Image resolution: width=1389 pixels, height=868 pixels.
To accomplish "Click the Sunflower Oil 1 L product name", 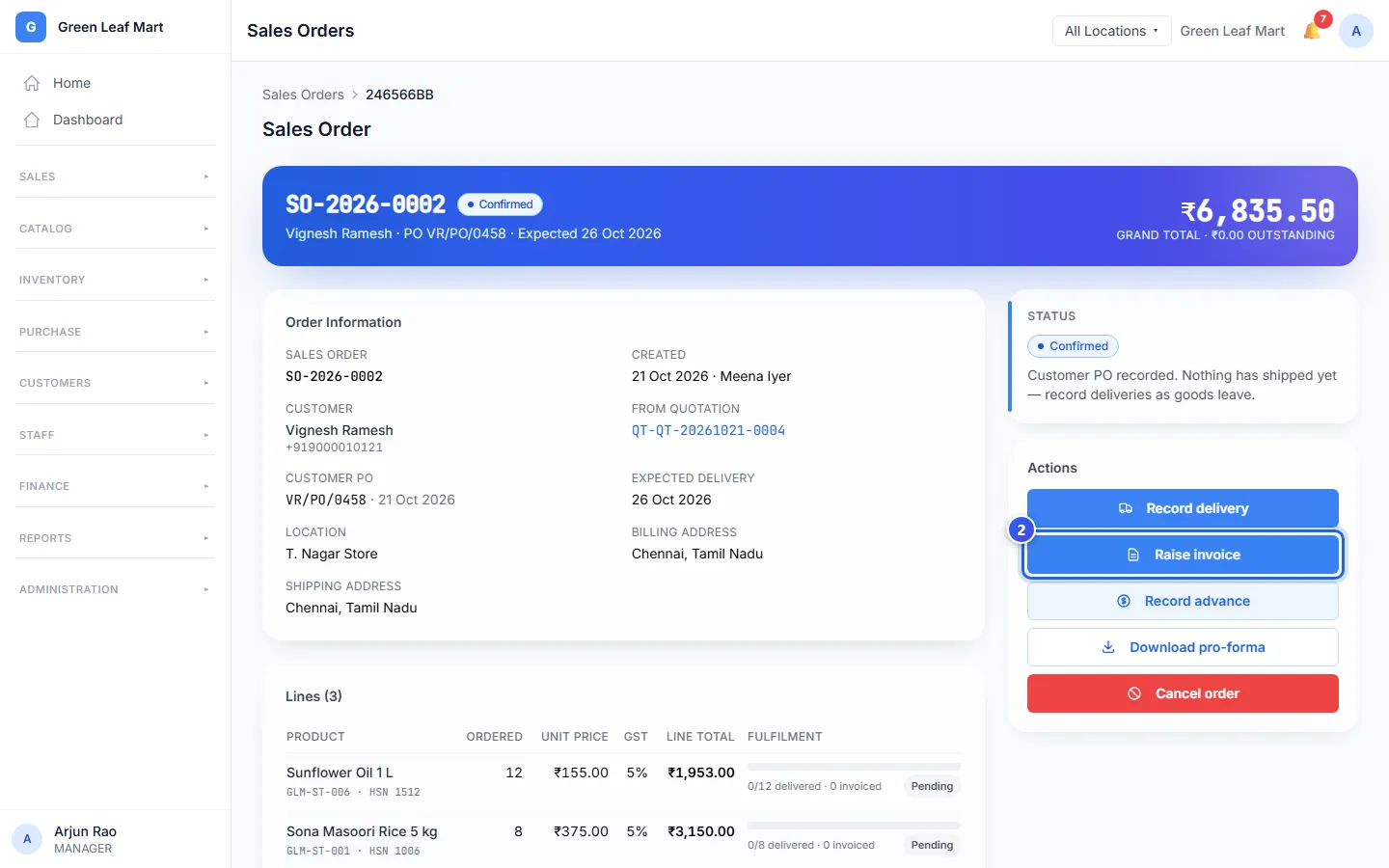I will (x=340, y=773).
